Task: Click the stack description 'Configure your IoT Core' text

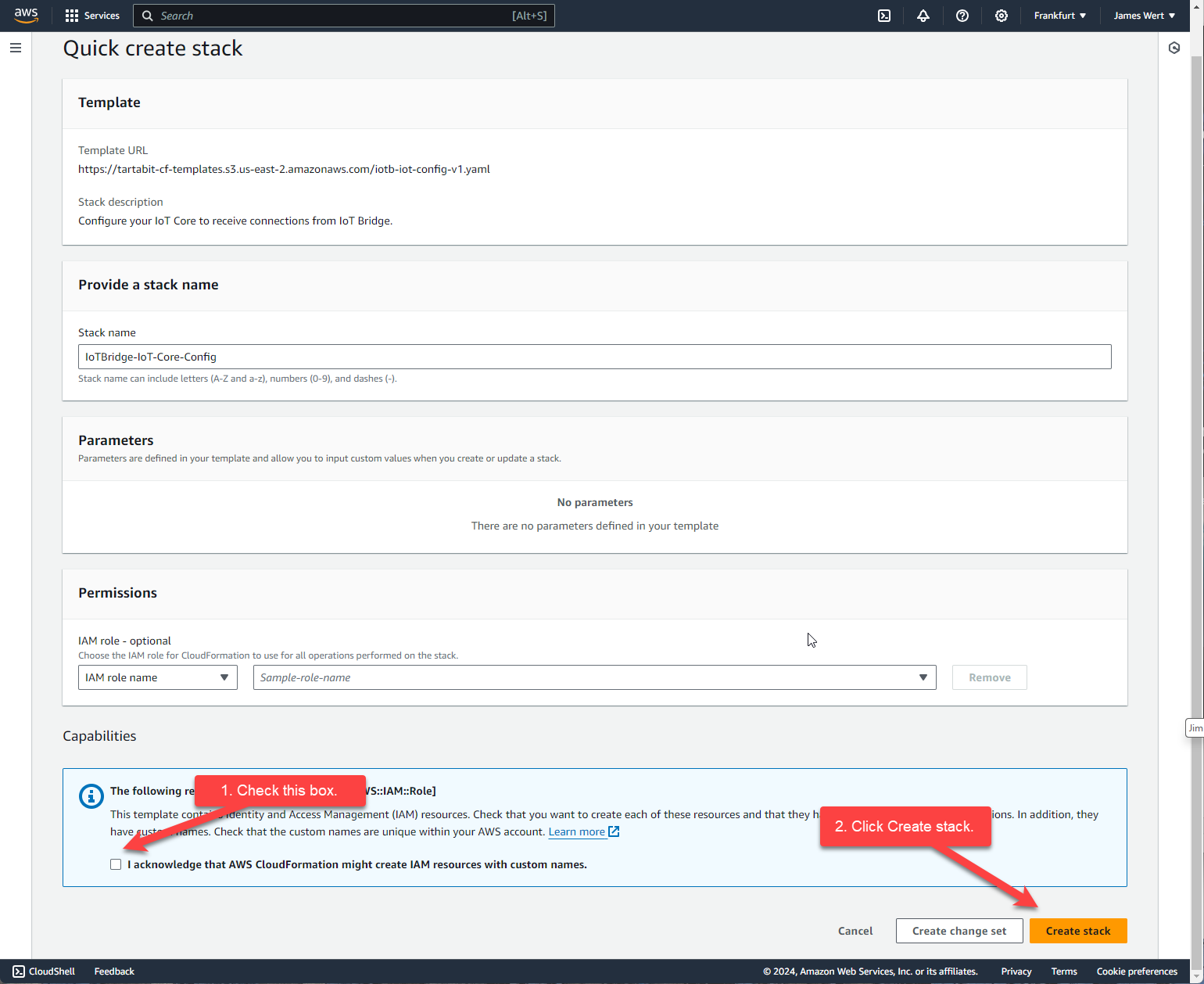Action: click(x=235, y=221)
